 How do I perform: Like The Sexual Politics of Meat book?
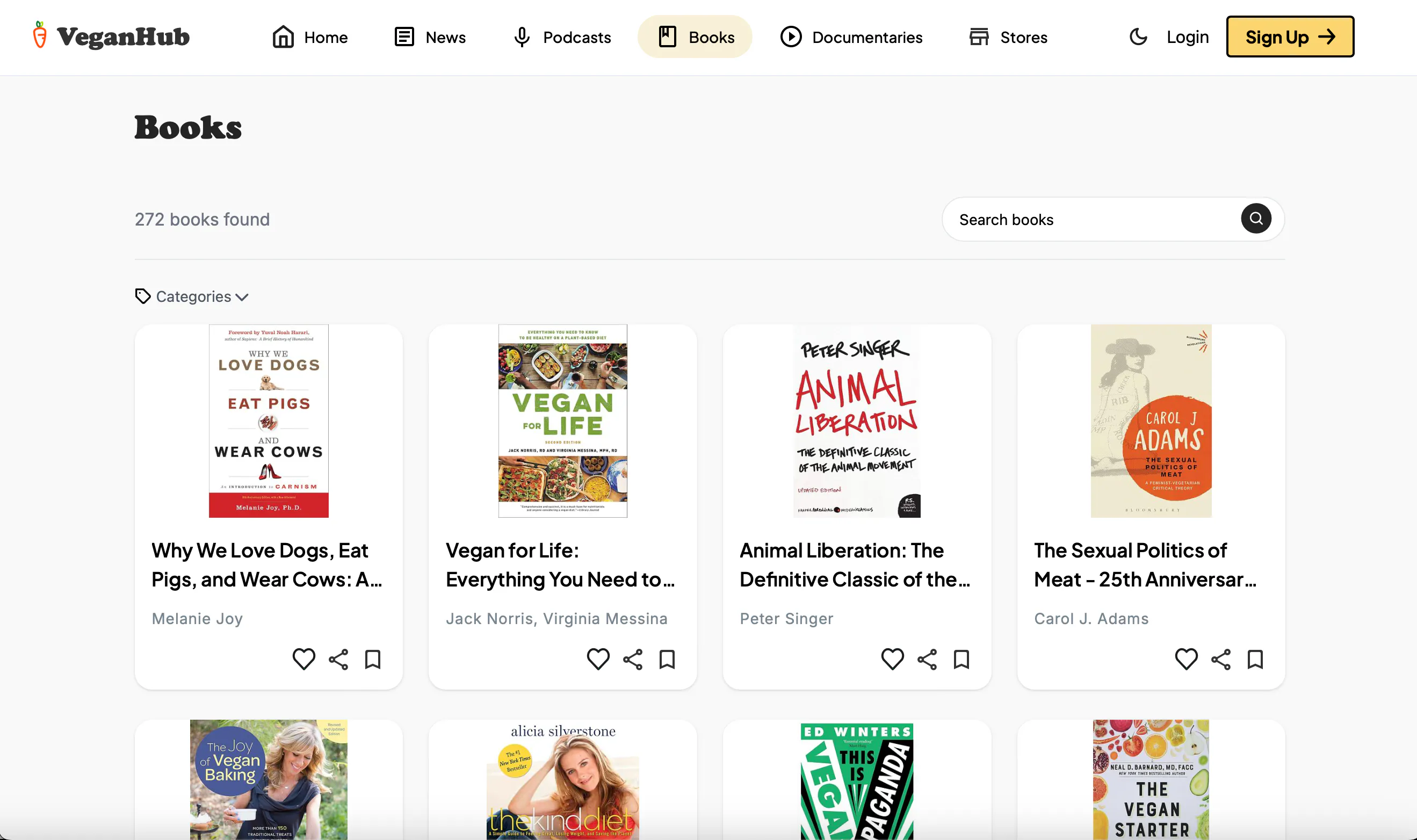coord(1186,659)
